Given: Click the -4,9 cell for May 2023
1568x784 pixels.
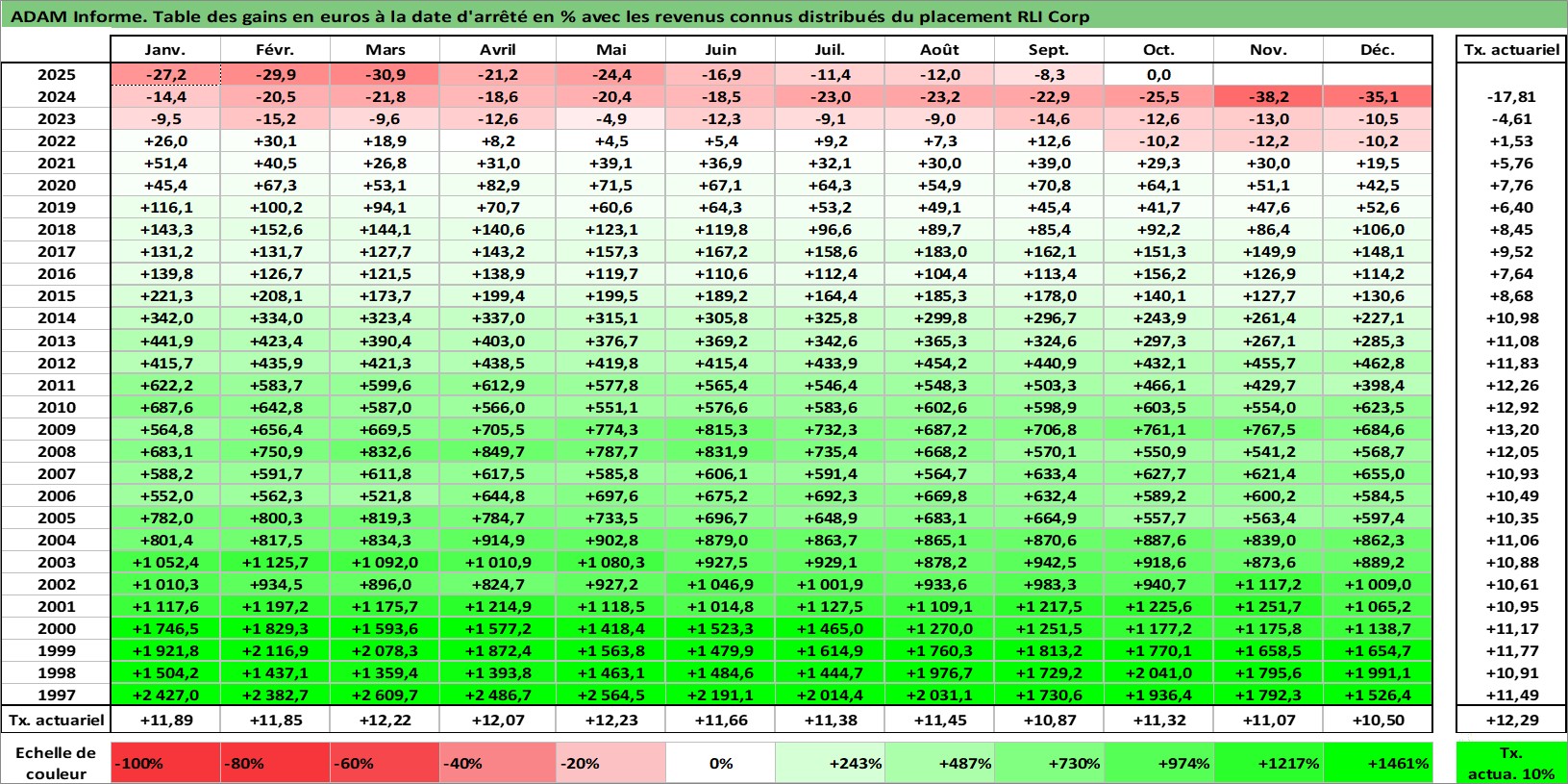Looking at the screenshot, I should 610,118.
